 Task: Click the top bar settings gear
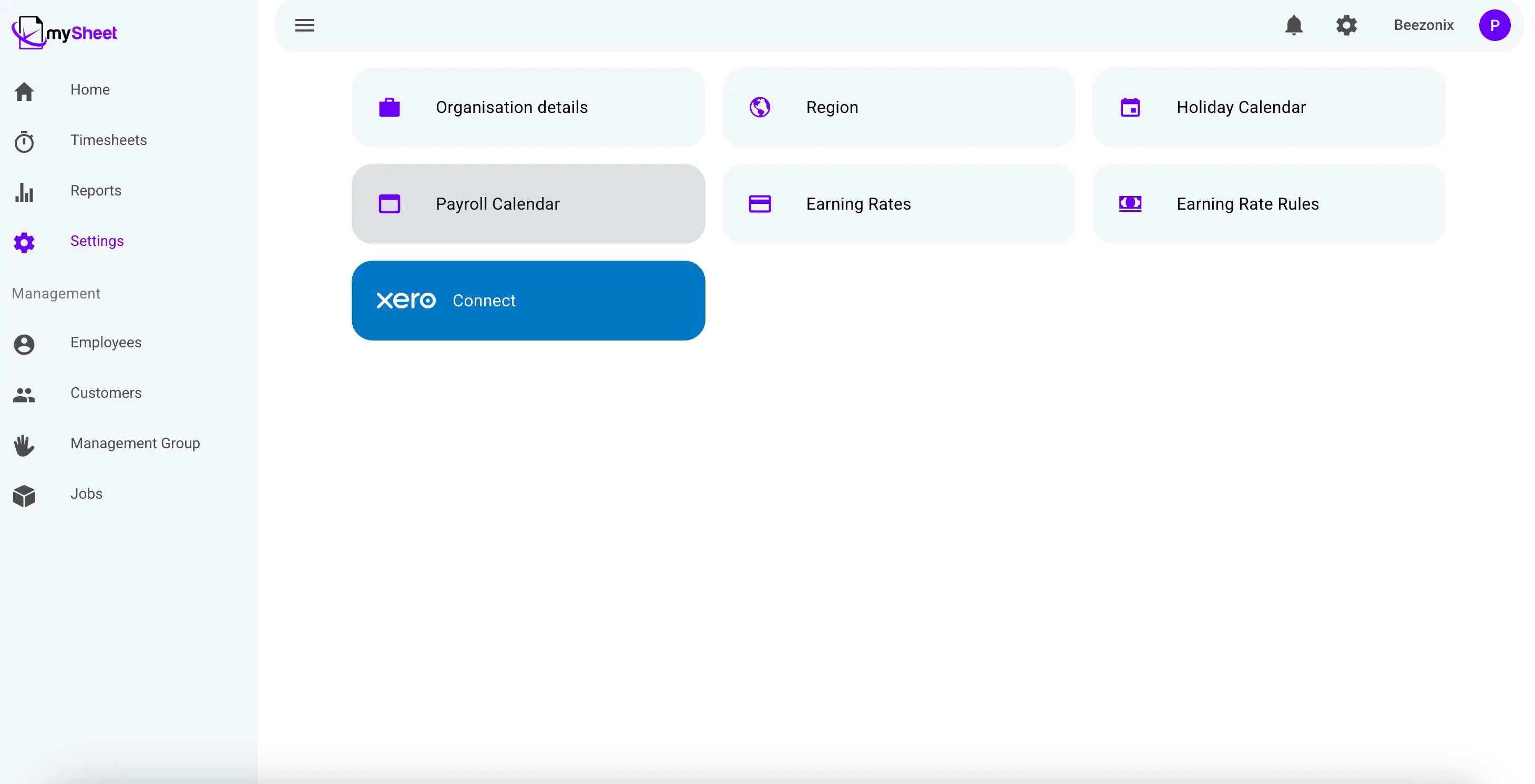point(1347,25)
